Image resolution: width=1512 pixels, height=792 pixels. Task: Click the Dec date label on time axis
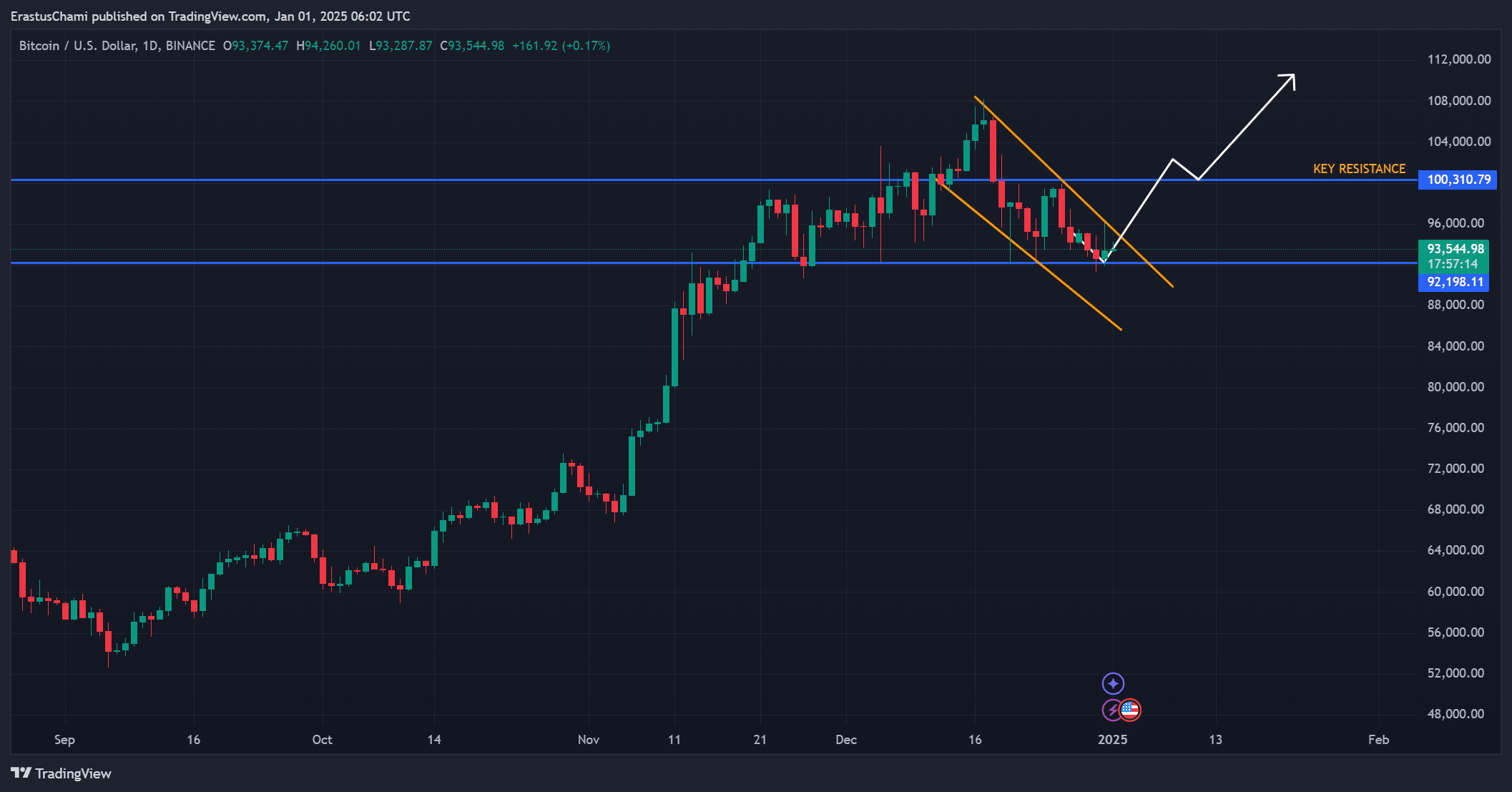click(x=846, y=740)
